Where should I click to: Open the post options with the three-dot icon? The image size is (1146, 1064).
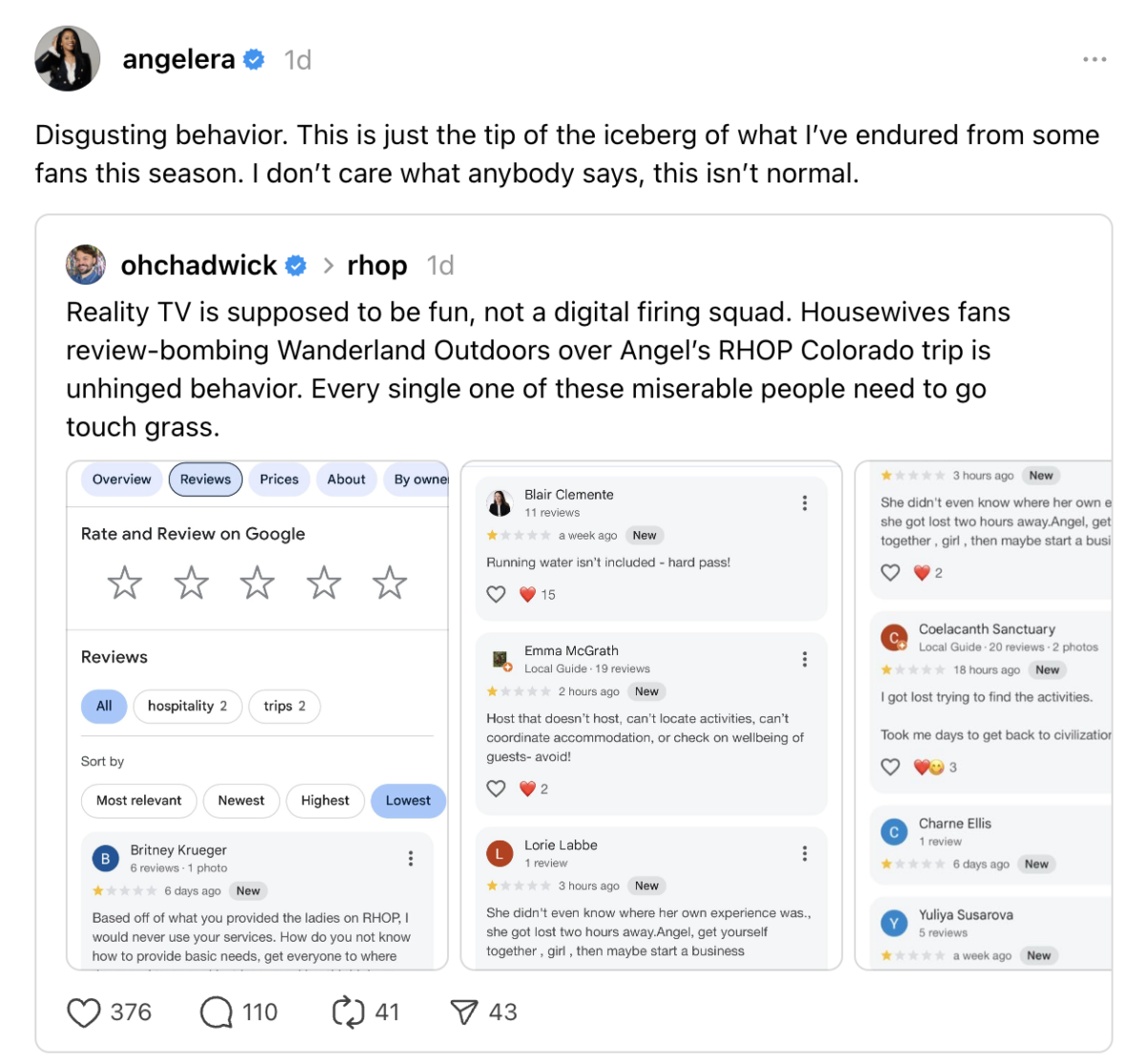pos(1094,58)
